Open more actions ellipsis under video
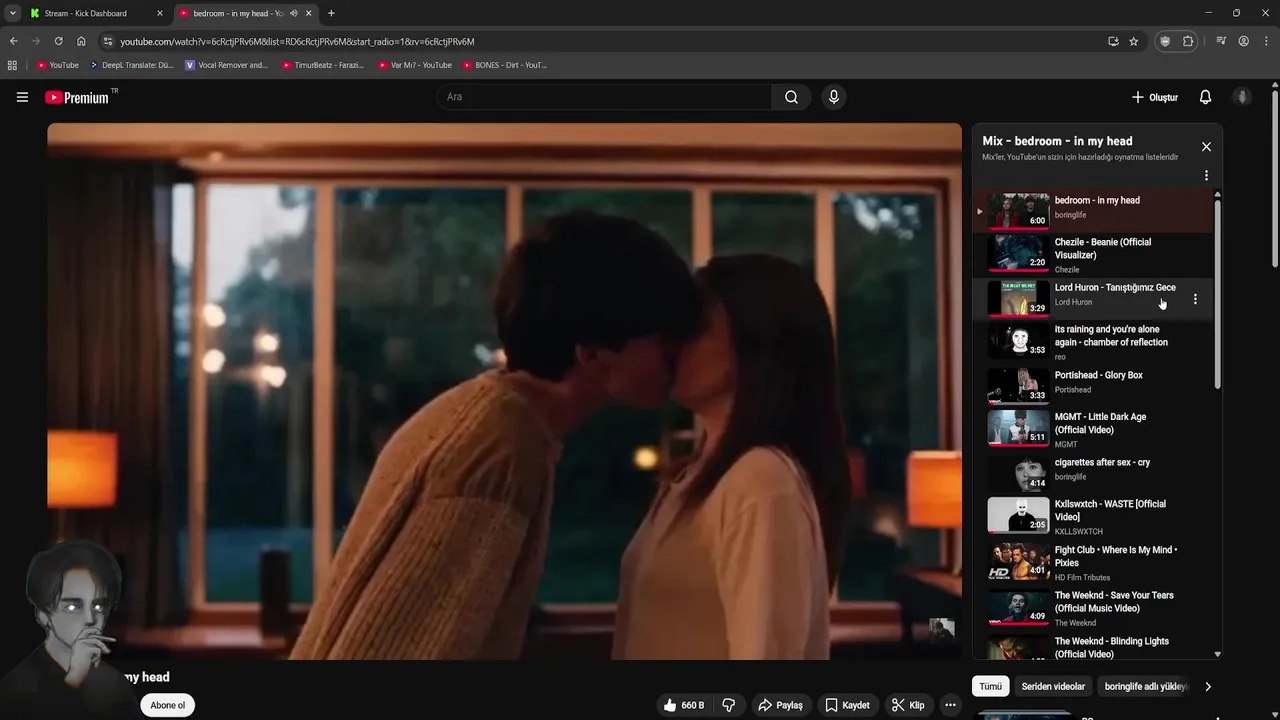1280x720 pixels. tap(950, 705)
